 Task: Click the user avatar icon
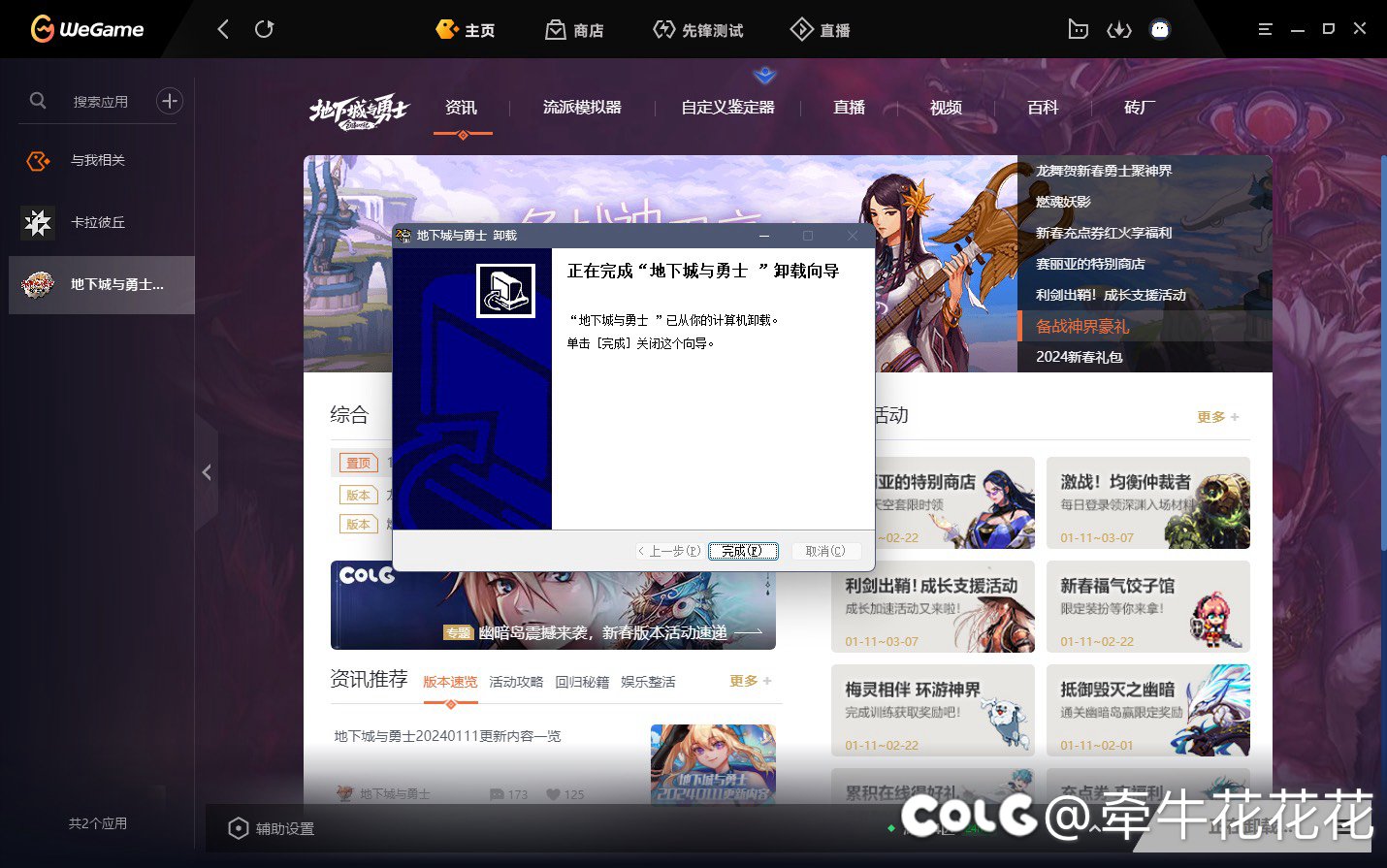(x=1159, y=29)
